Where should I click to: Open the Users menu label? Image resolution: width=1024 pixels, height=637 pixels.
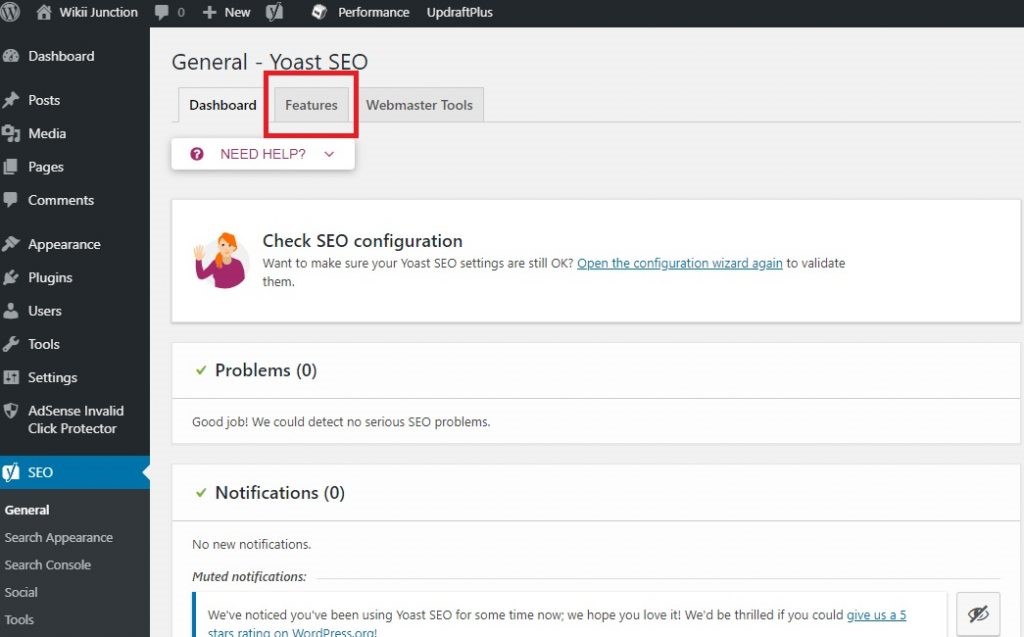click(44, 311)
